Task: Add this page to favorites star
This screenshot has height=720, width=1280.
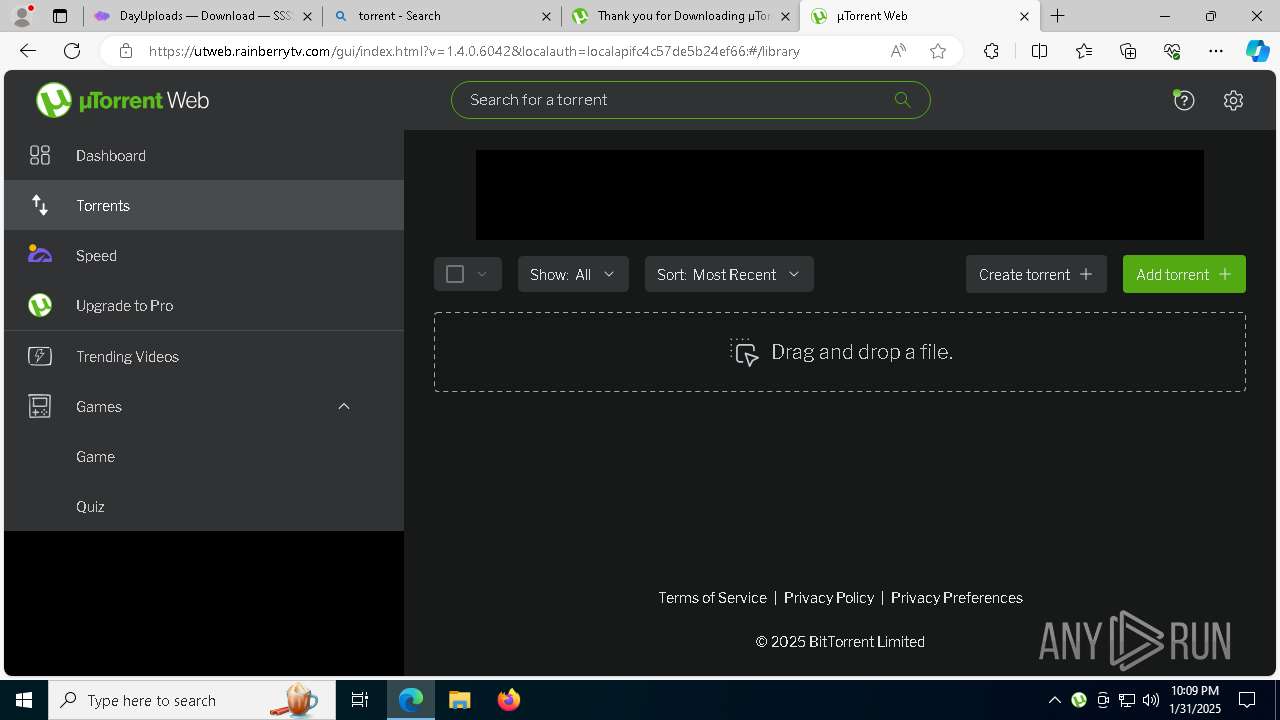Action: click(937, 51)
